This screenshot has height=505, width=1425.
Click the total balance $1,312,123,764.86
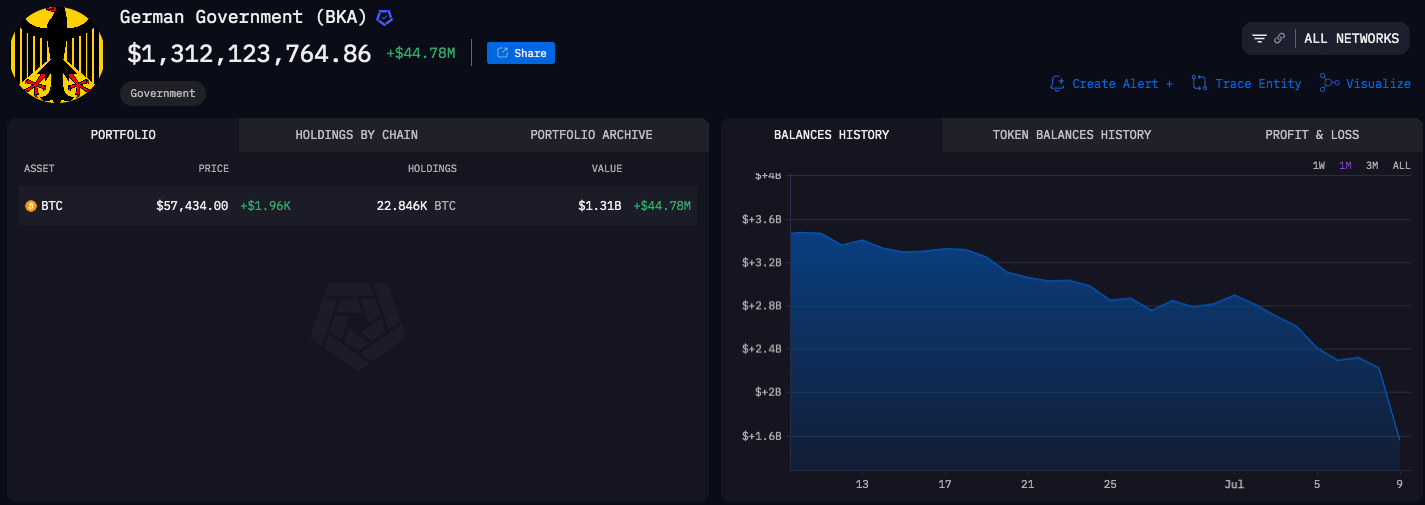point(249,54)
